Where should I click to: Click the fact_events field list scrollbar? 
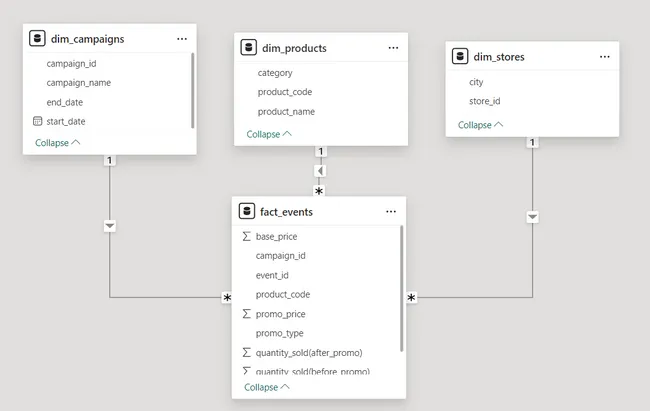[x=402, y=288]
